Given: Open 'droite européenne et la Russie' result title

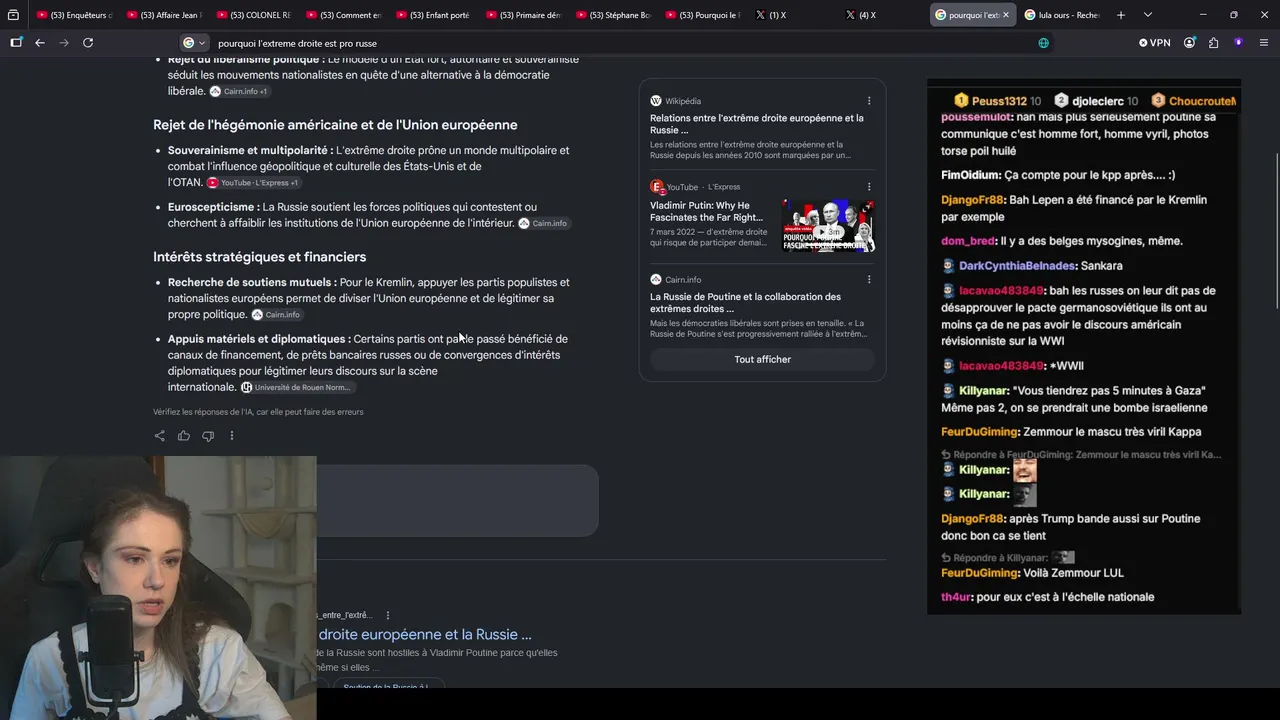Looking at the screenshot, I should click(425, 635).
